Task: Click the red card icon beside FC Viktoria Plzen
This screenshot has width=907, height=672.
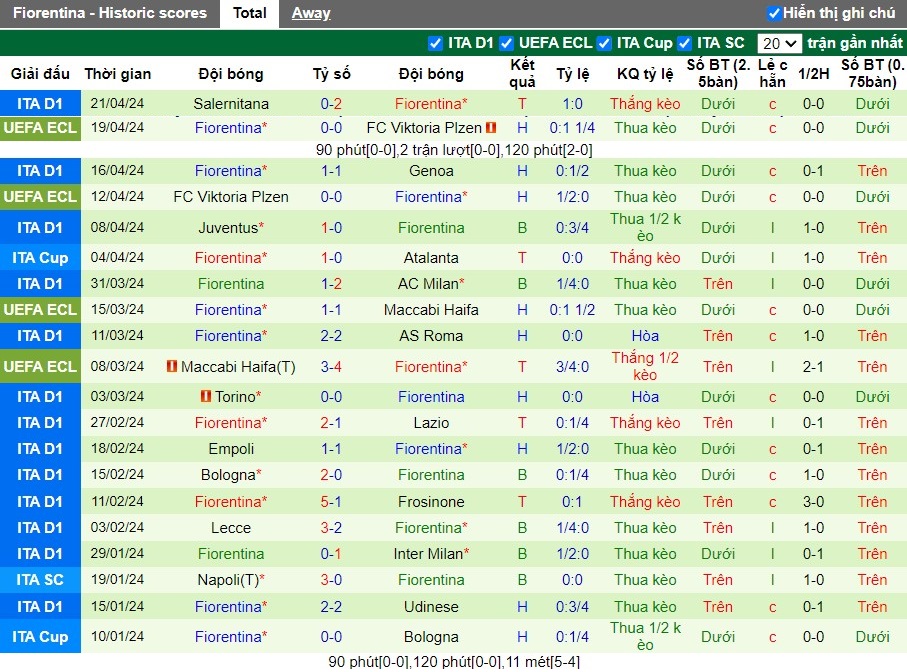Action: point(491,127)
